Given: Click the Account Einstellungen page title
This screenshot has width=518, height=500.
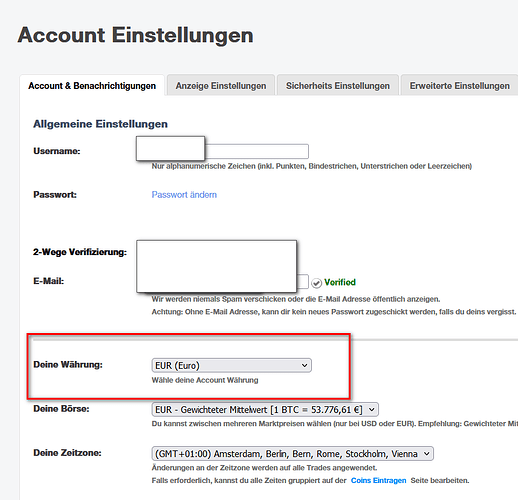Looking at the screenshot, I should pos(135,35).
